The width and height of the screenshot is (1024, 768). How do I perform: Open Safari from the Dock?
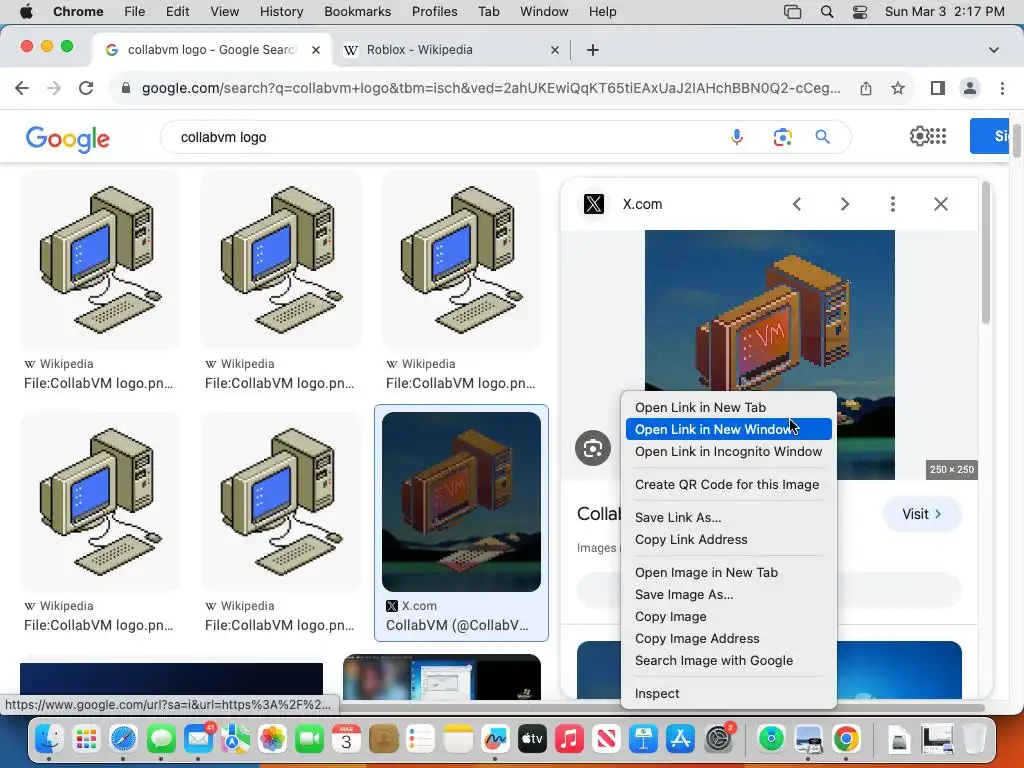pos(123,739)
